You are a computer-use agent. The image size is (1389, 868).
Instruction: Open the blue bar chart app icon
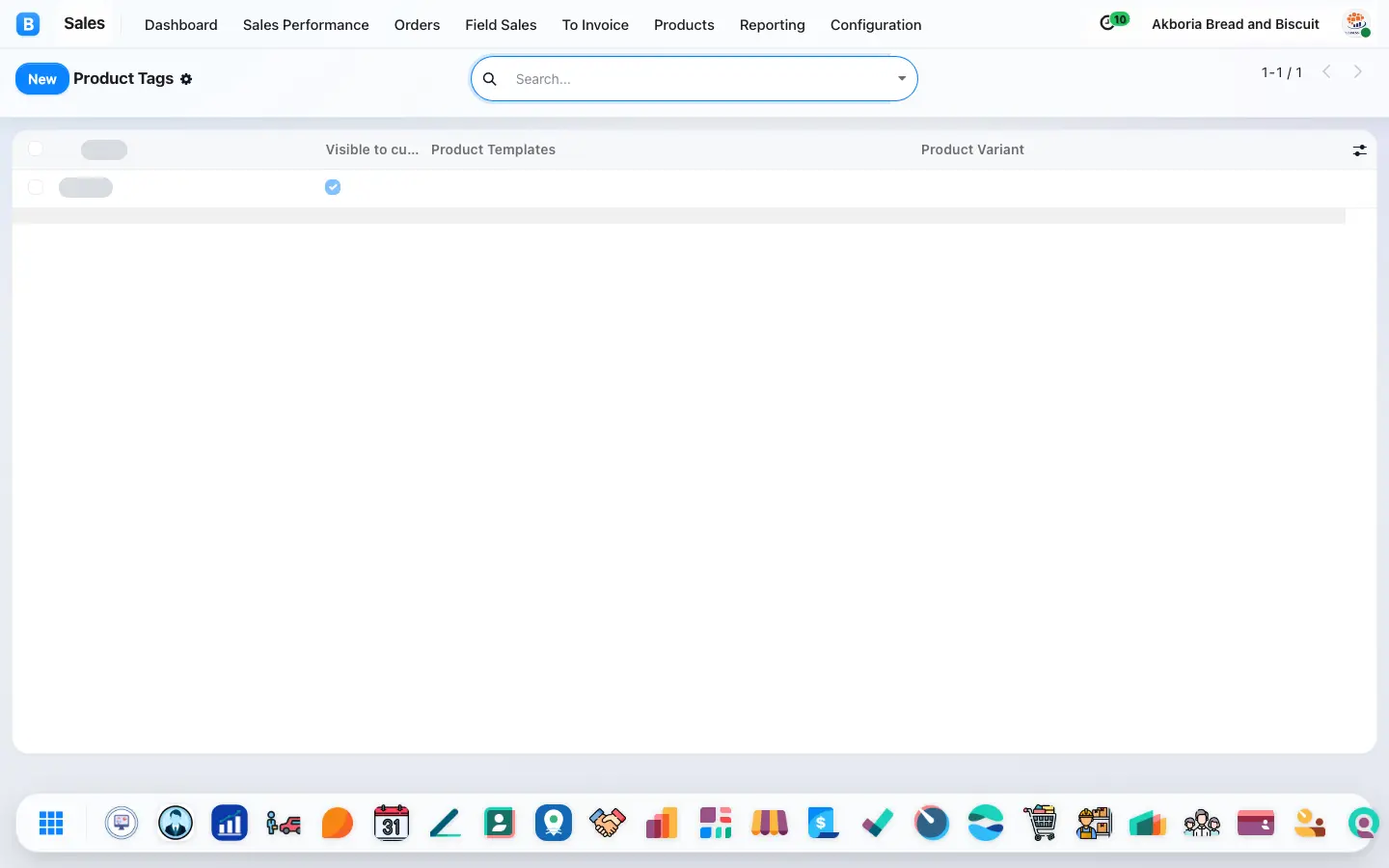tap(230, 823)
